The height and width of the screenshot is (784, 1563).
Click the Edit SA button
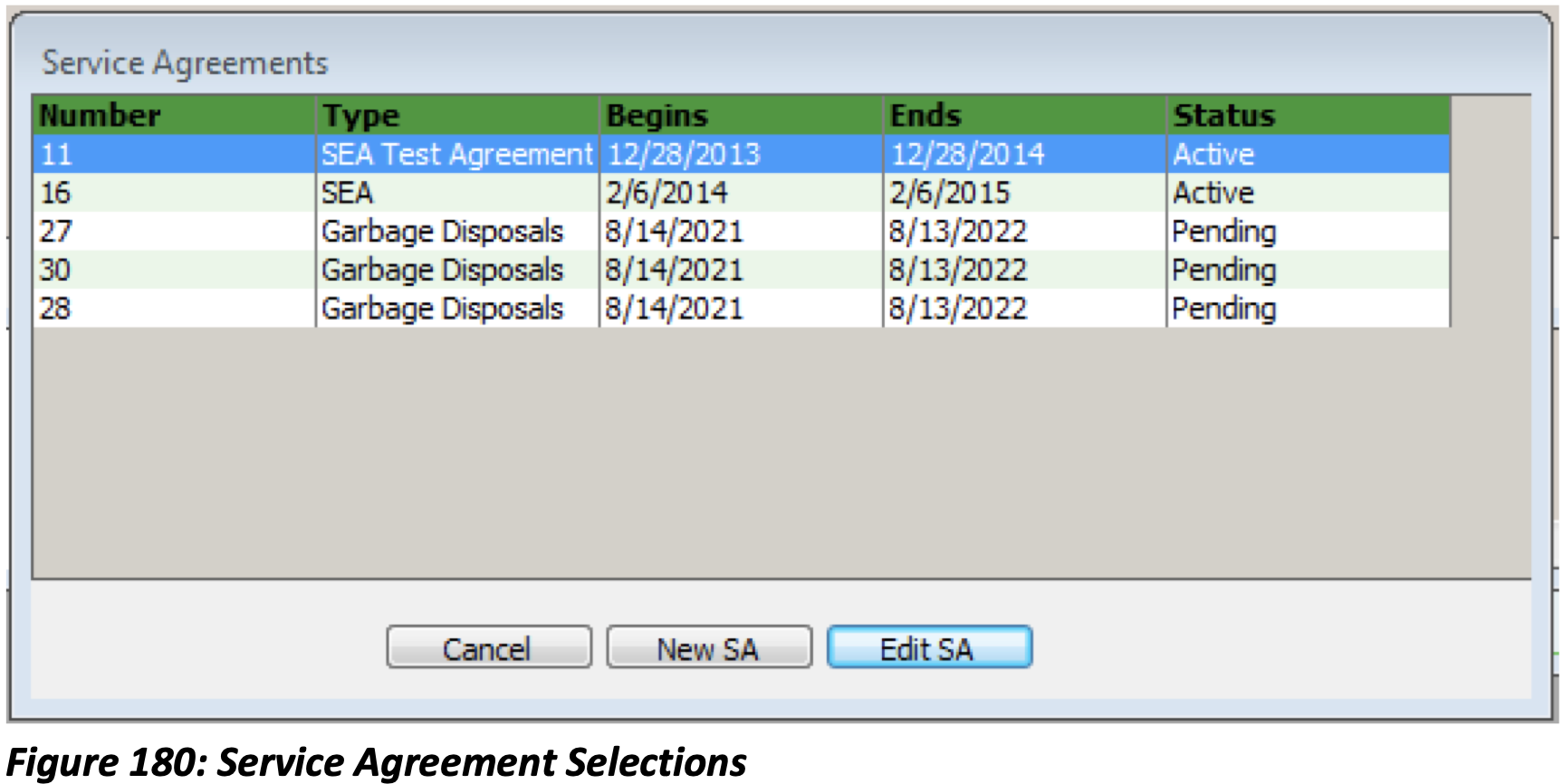(929, 646)
